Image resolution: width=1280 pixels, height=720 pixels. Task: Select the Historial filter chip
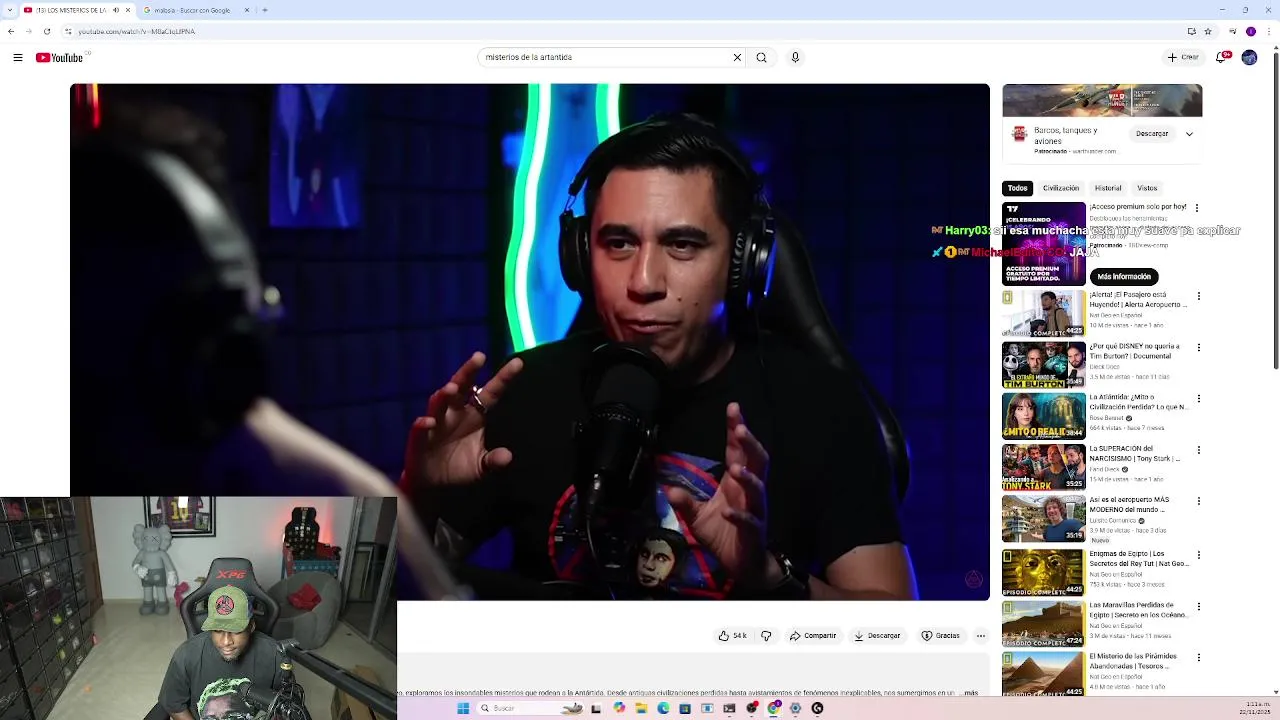(x=1108, y=188)
